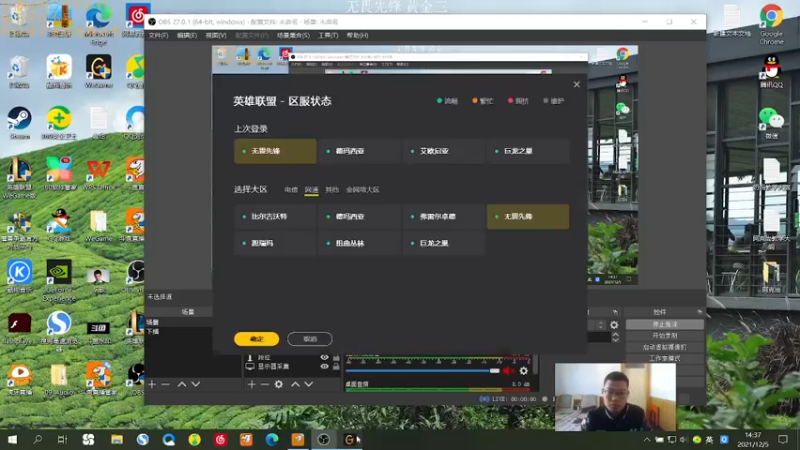Click the 停止推流 button in controls
This screenshot has height=450, width=800.
pos(665,324)
